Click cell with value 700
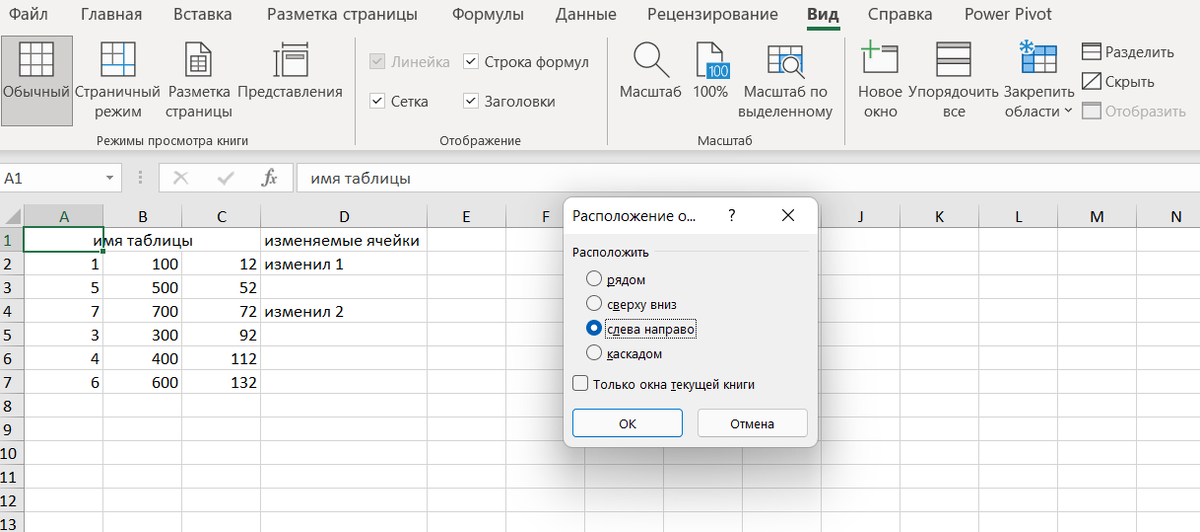This screenshot has width=1200, height=532. 143,312
